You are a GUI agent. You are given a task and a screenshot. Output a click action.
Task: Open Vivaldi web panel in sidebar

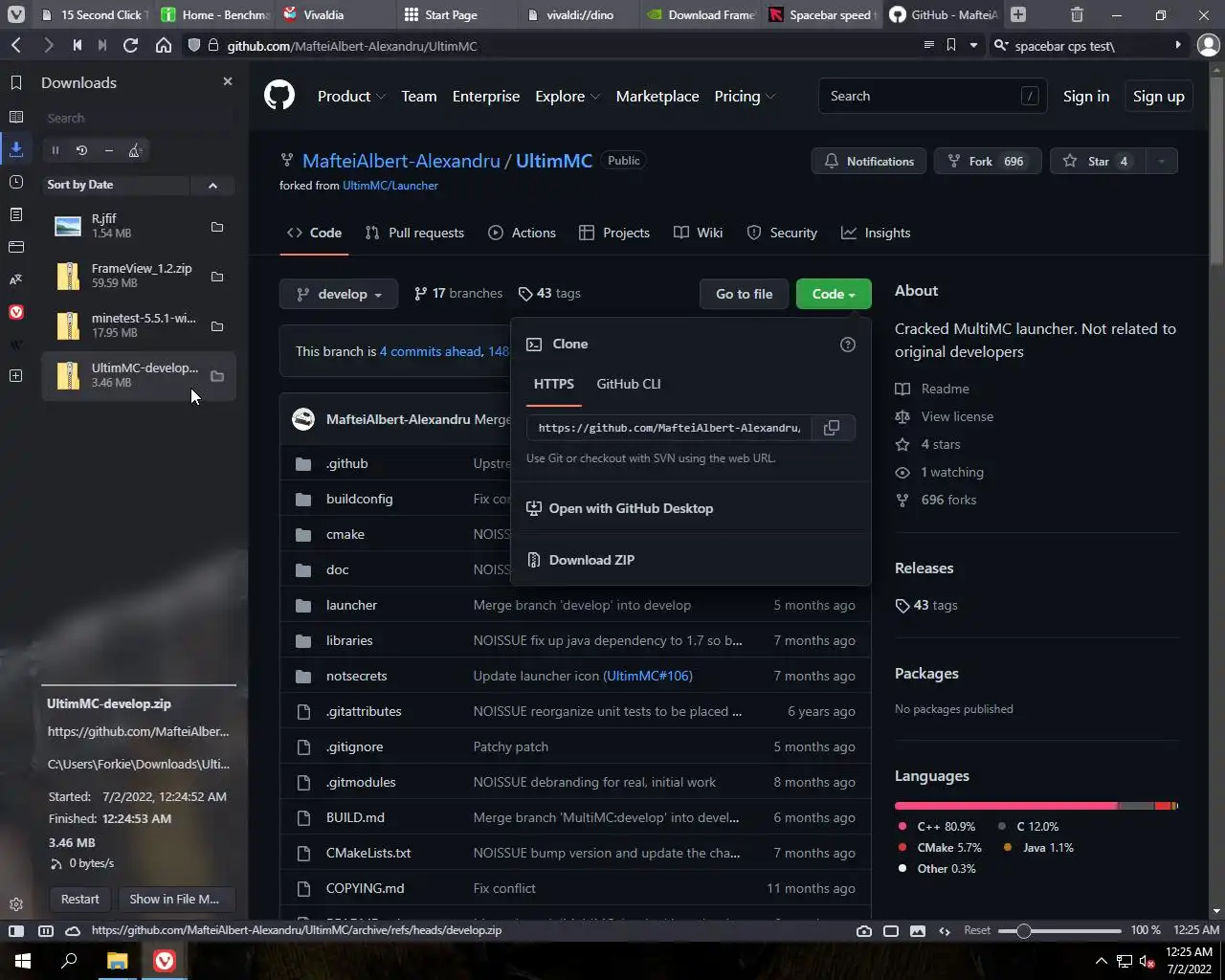point(16,312)
